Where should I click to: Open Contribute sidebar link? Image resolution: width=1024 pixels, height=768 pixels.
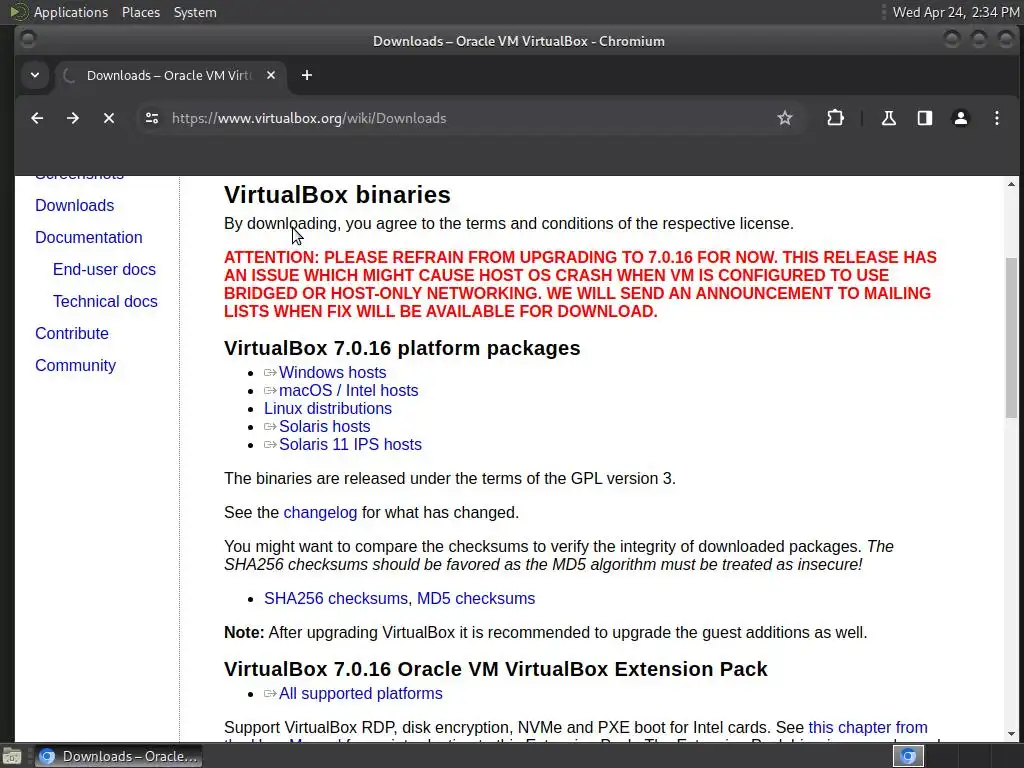pos(72,333)
